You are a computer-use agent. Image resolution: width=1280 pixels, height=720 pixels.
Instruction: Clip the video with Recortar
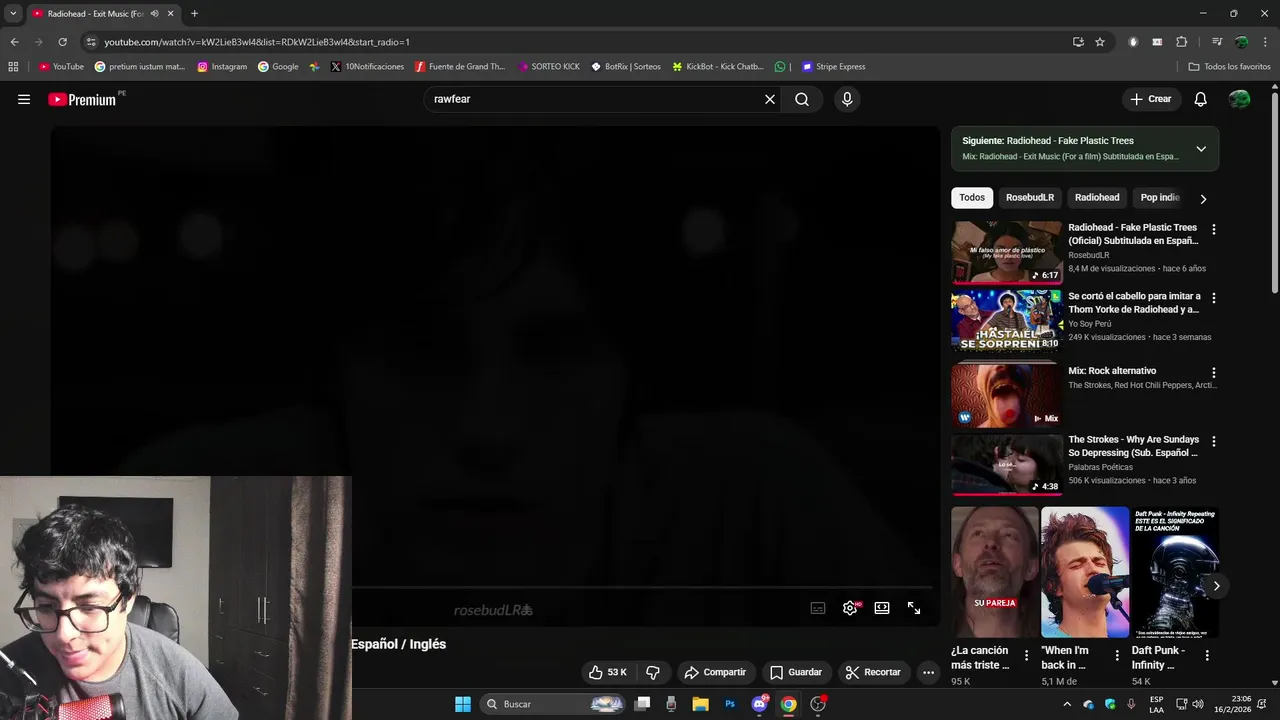tap(873, 672)
